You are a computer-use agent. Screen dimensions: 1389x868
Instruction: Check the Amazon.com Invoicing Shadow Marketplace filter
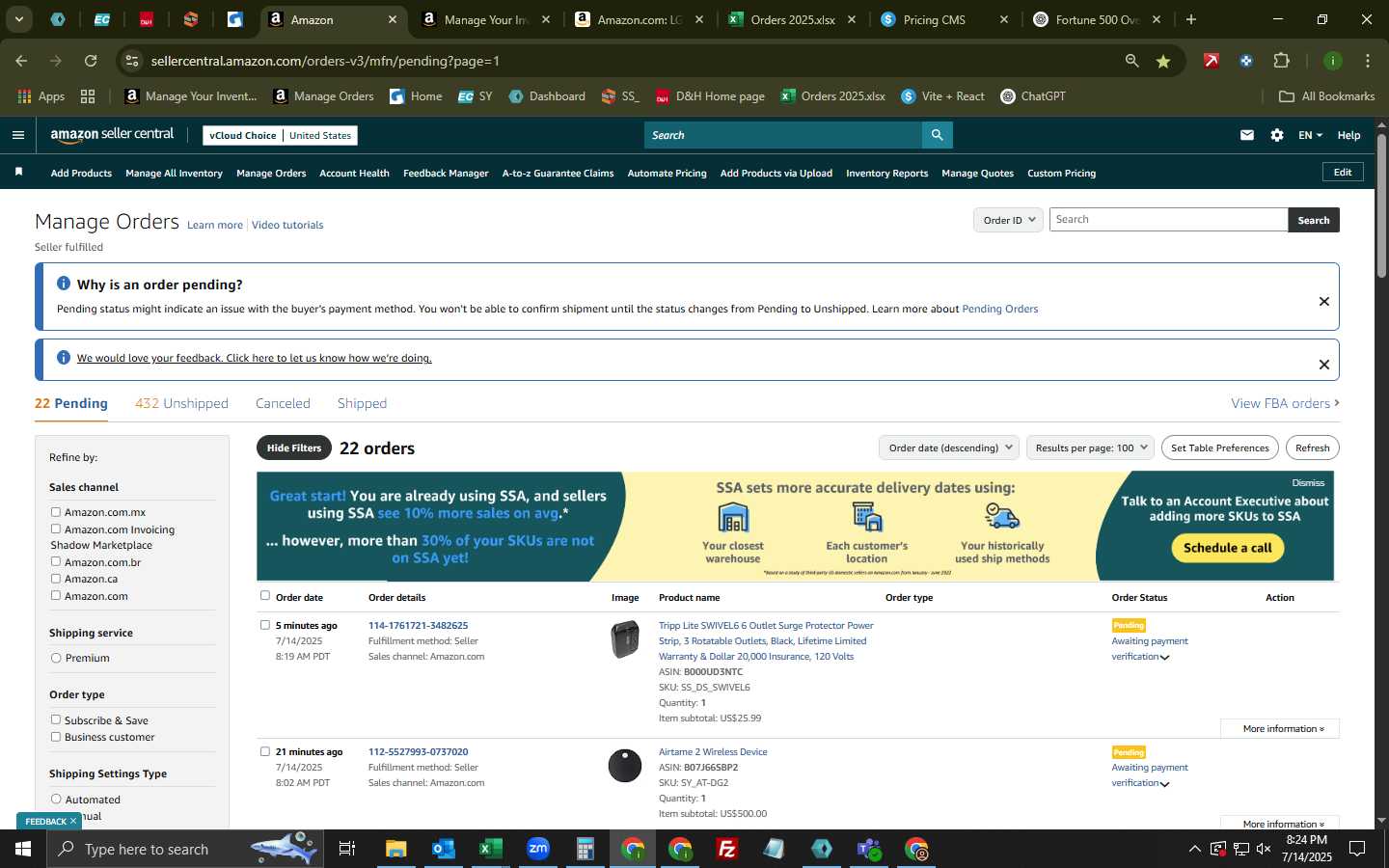pyautogui.click(x=56, y=529)
